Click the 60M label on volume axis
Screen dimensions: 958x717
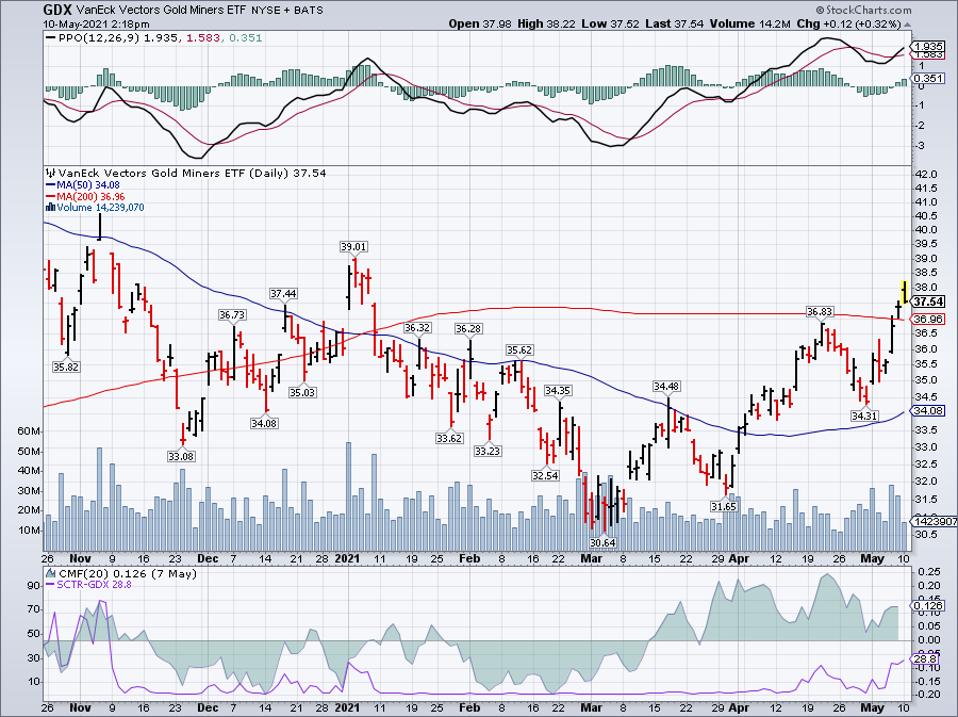[x=30, y=431]
